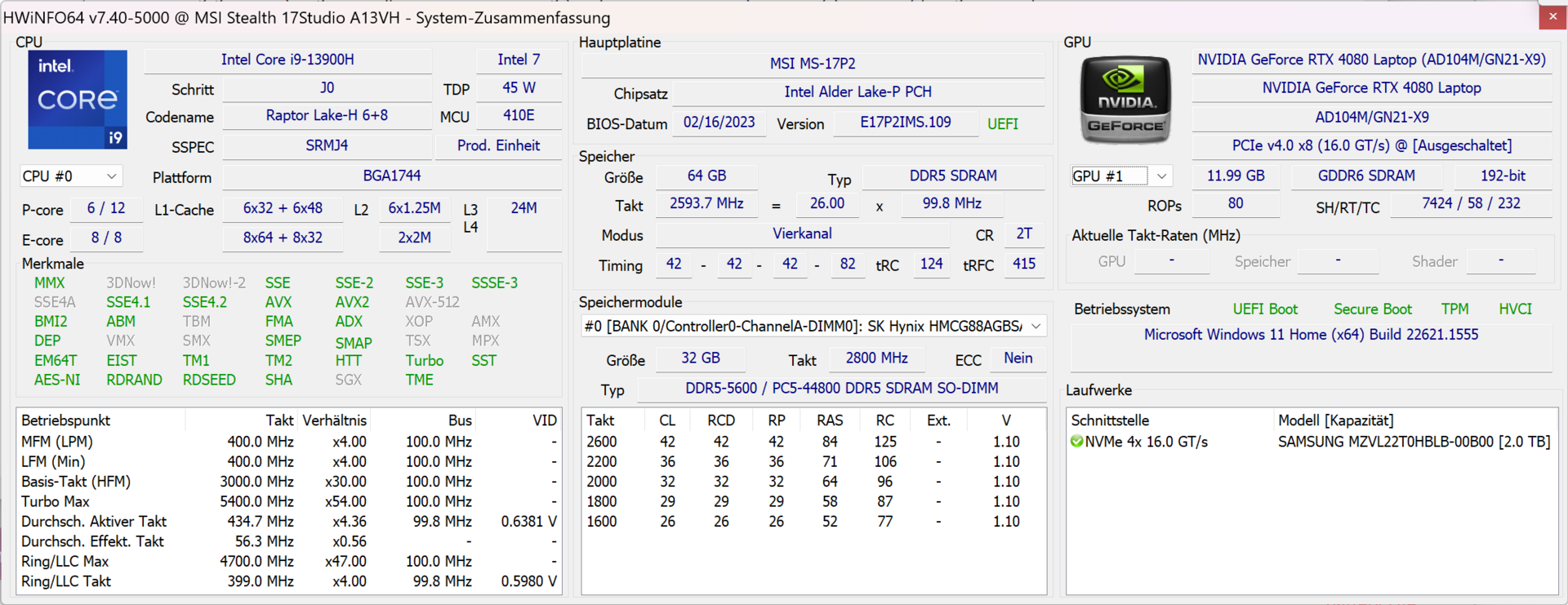The height and width of the screenshot is (605, 1568).
Task: Click the NVIDIA GeForce logo
Action: (1125, 100)
